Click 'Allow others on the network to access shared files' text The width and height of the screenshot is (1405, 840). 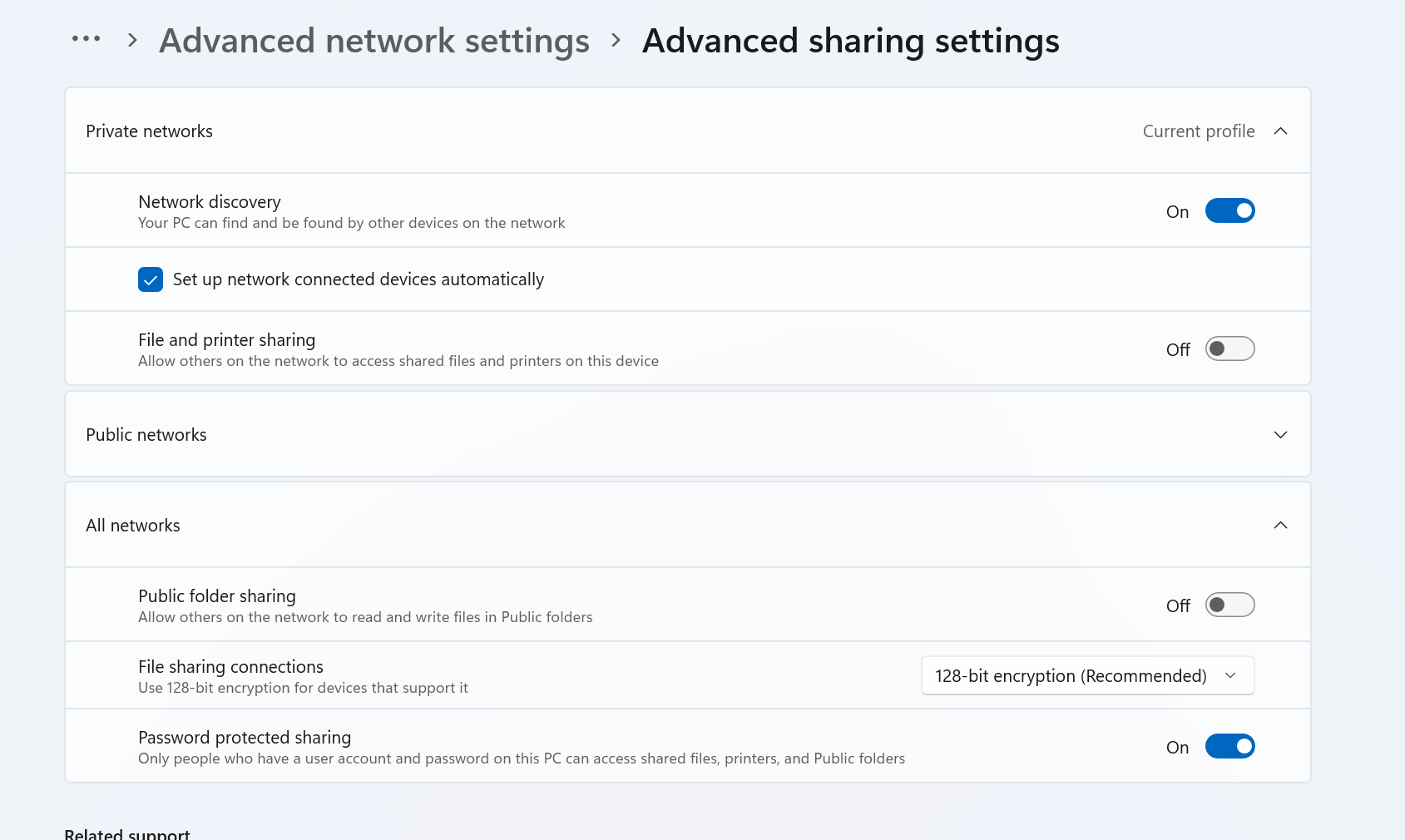398,361
